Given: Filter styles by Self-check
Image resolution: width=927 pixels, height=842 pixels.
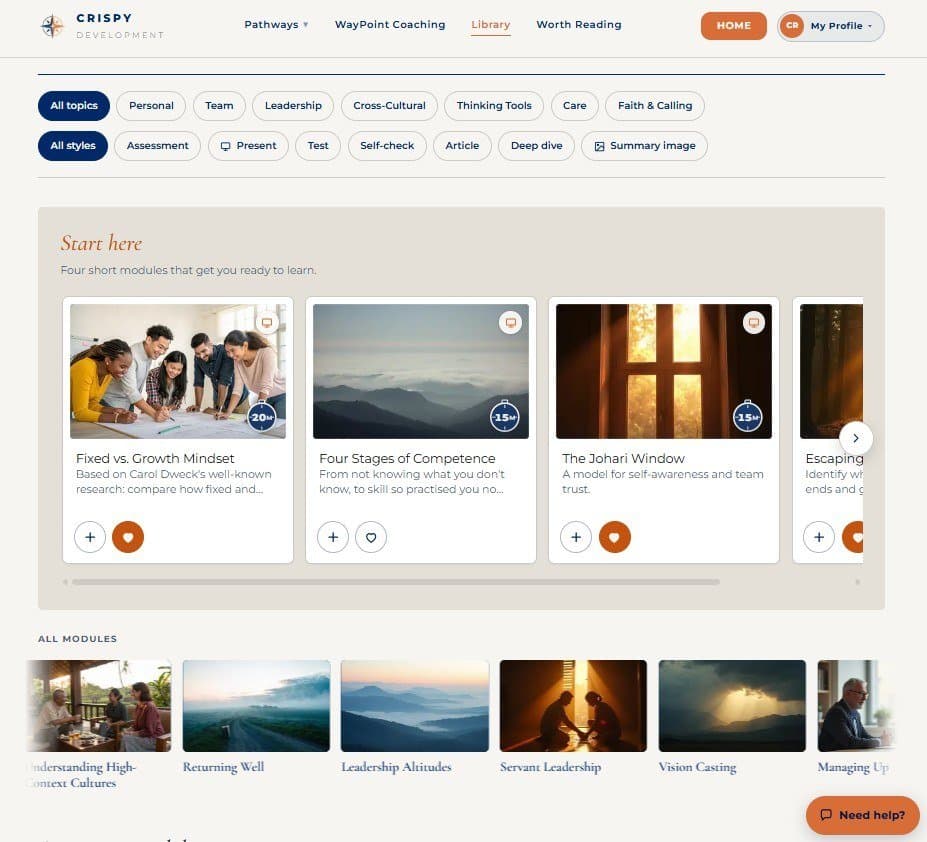Looking at the screenshot, I should pos(387,146).
